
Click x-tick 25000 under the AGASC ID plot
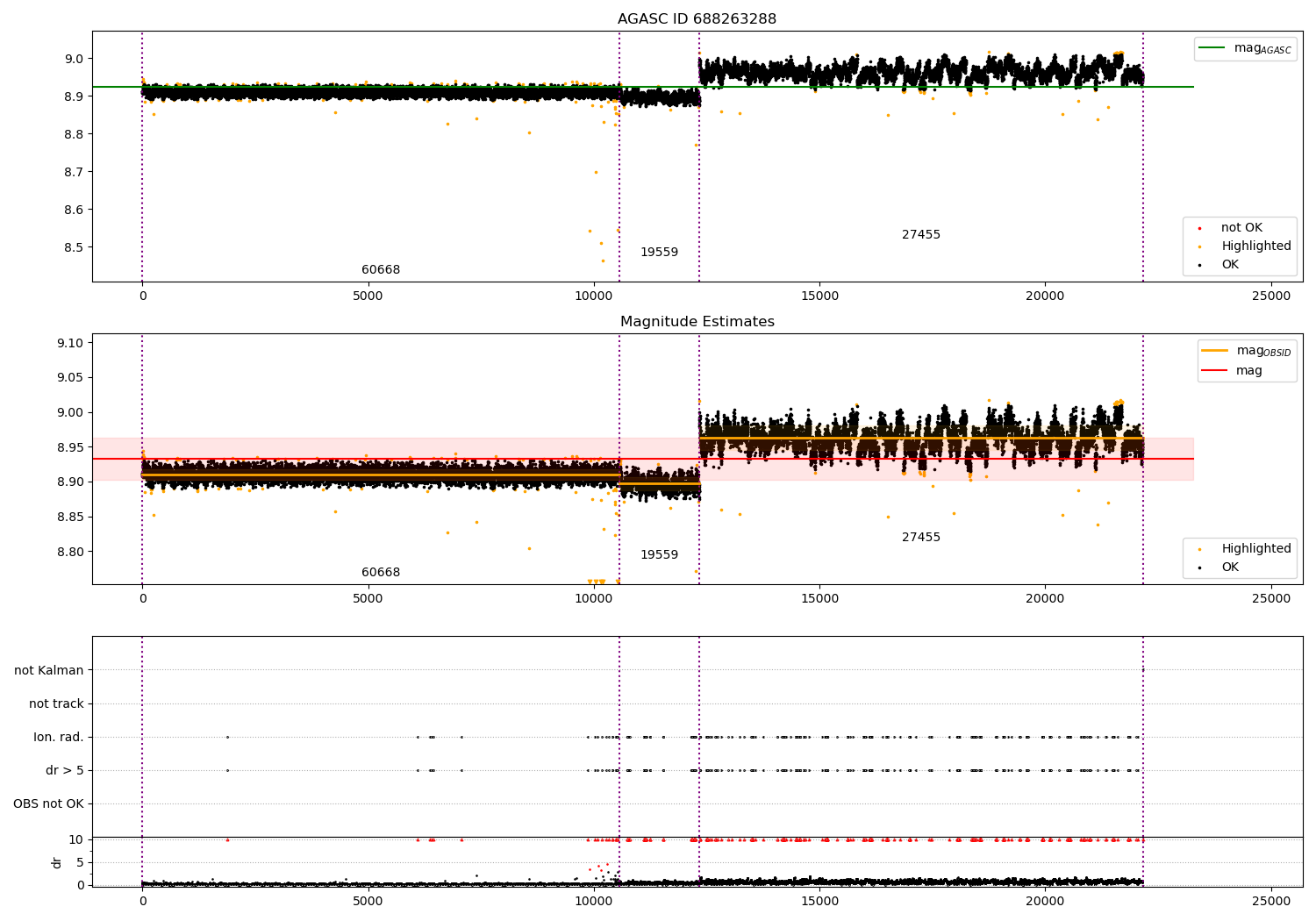(1271, 296)
